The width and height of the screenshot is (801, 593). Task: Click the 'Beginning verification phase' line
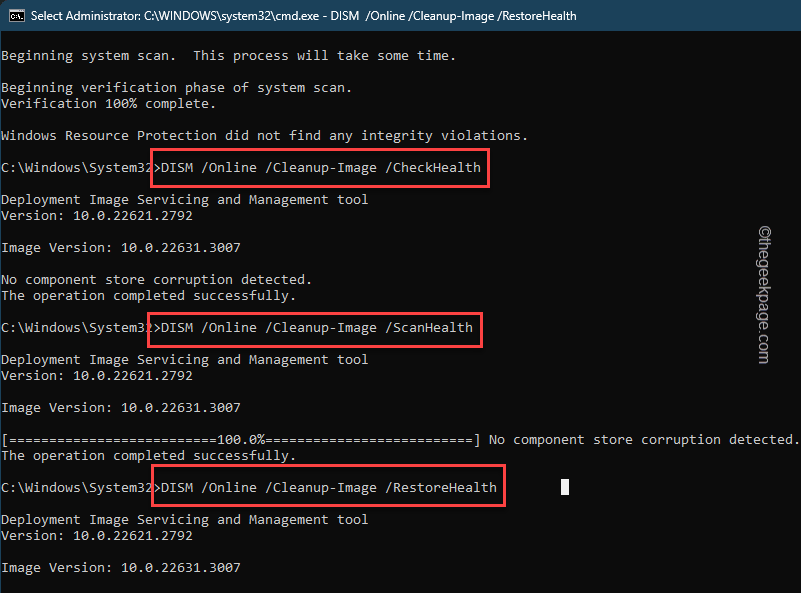[x=176, y=88]
